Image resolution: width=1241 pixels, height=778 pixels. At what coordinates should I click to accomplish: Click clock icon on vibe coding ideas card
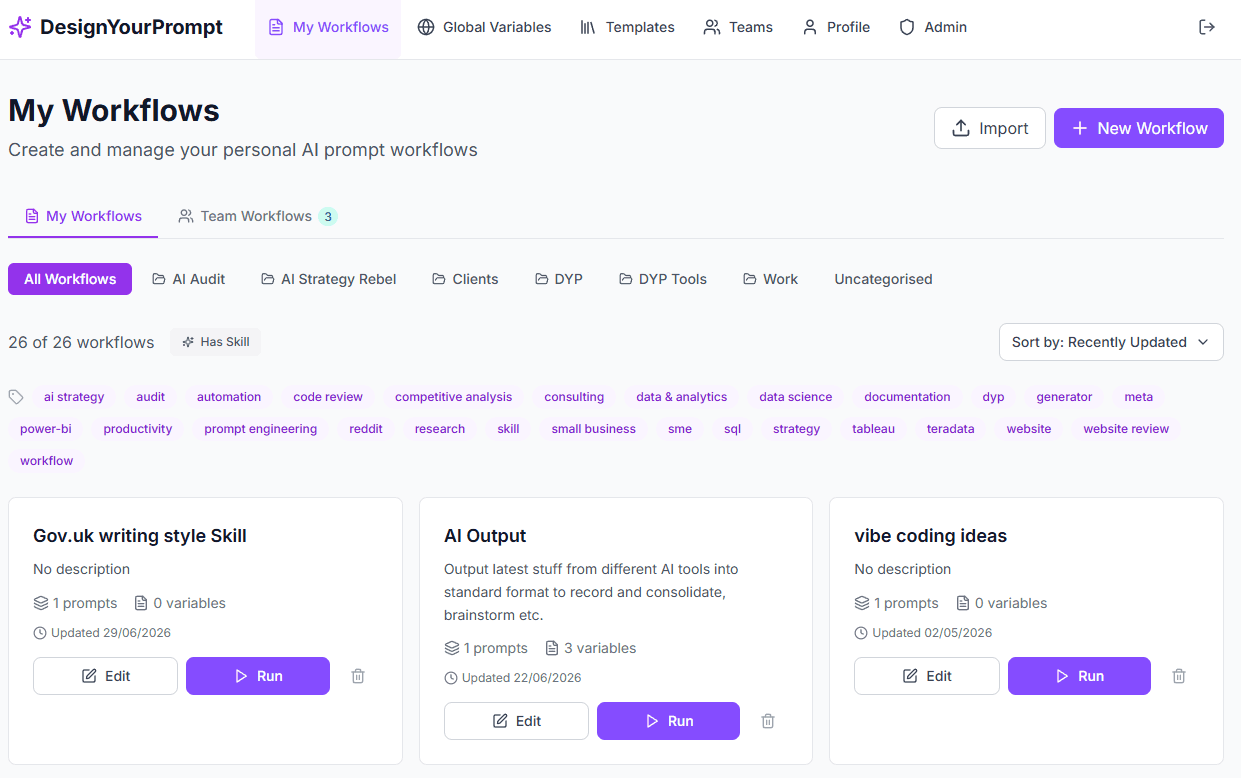[x=861, y=633]
